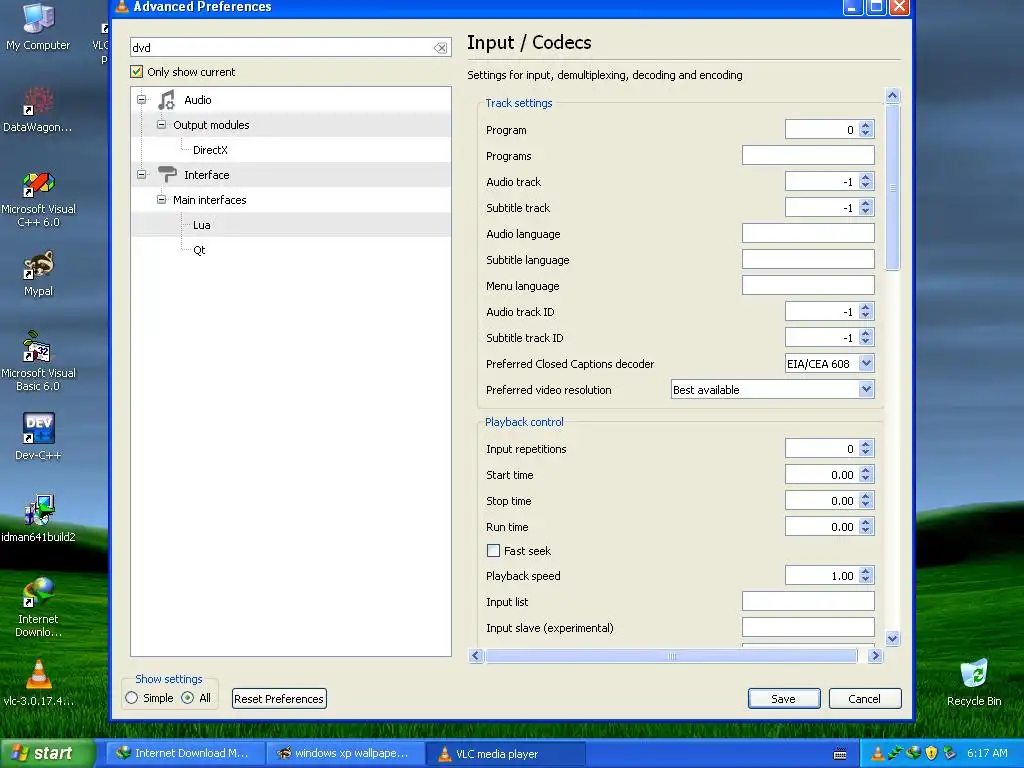The height and width of the screenshot is (768, 1024).
Task: Select the Main interfaces tree entry
Action: pos(210,200)
